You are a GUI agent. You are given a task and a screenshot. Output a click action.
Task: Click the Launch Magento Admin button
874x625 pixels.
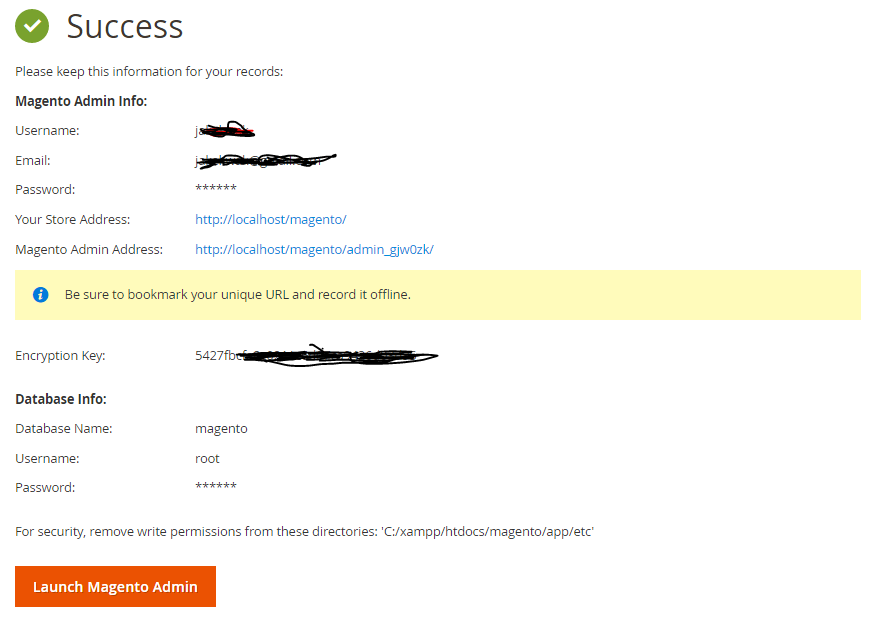pos(115,587)
